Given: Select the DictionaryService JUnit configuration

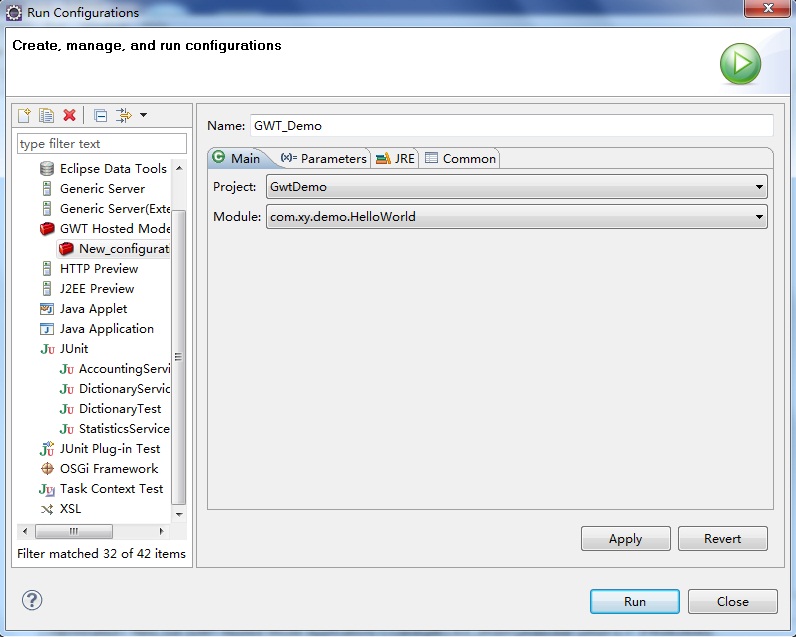Looking at the screenshot, I should (x=124, y=389).
